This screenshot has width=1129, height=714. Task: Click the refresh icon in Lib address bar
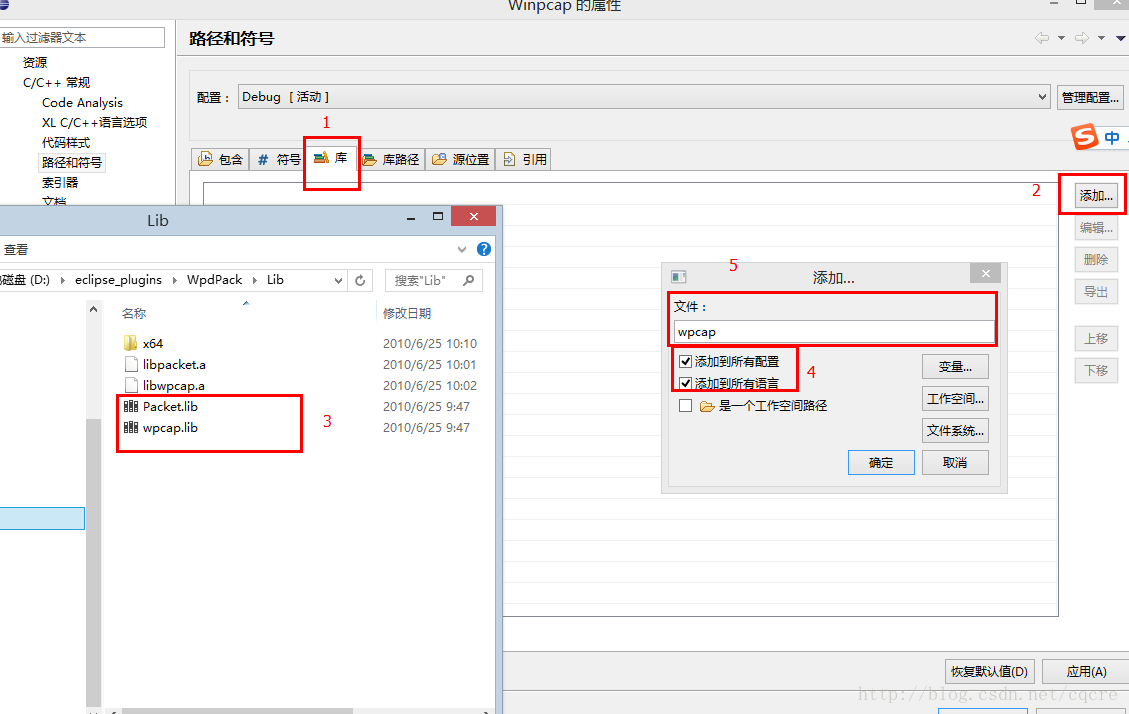[360, 281]
